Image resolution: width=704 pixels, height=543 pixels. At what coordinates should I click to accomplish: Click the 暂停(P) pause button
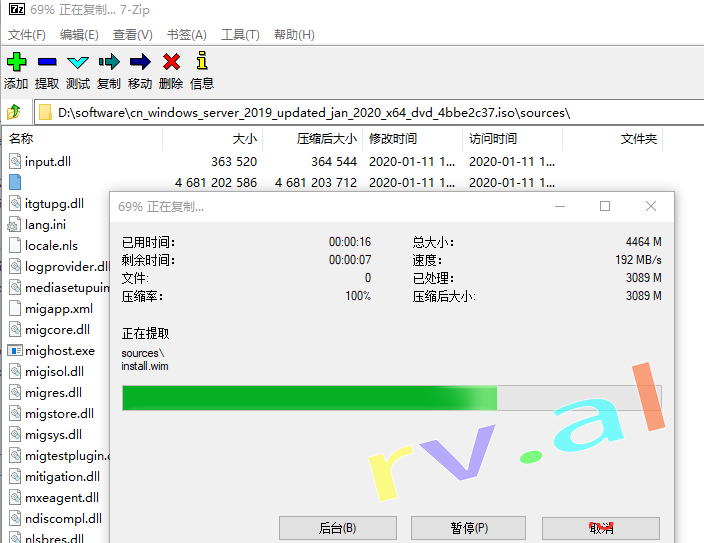[x=469, y=528]
